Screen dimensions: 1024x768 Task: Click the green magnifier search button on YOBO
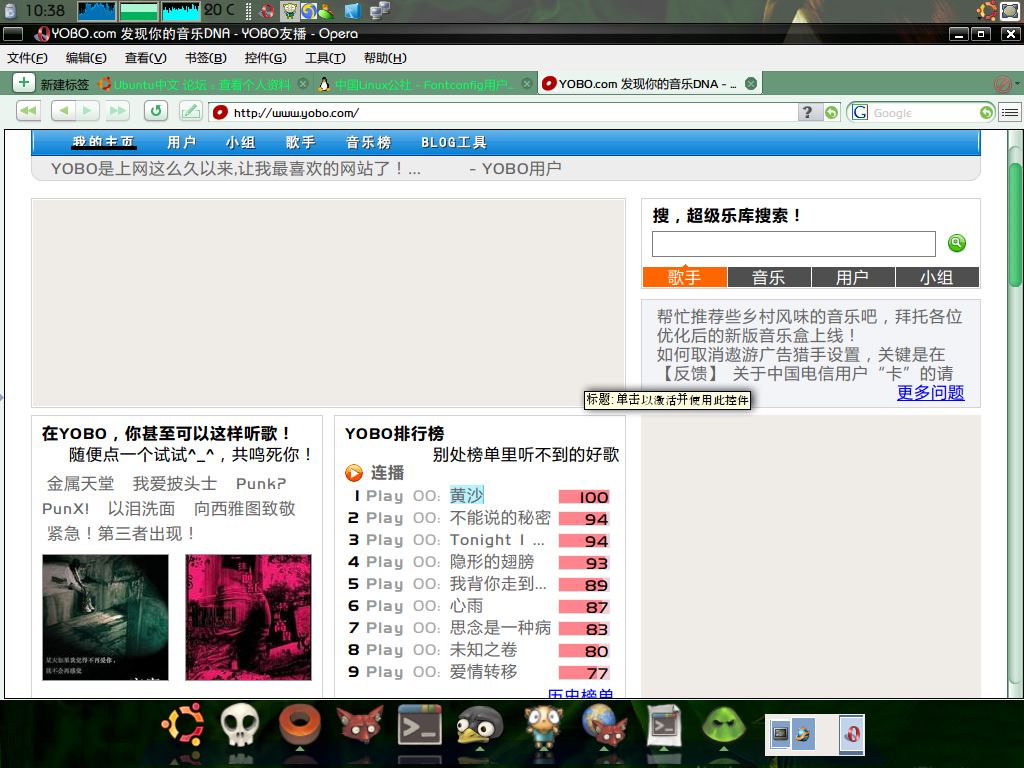click(x=957, y=243)
